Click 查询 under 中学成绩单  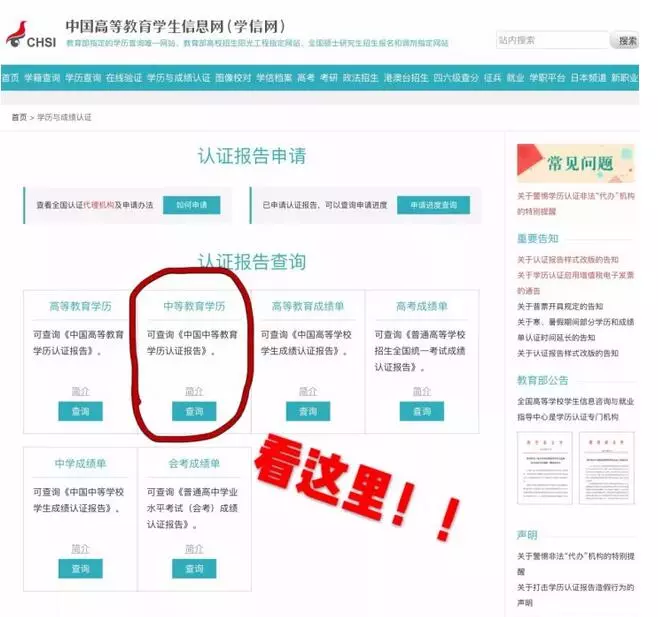pyautogui.click(x=80, y=569)
